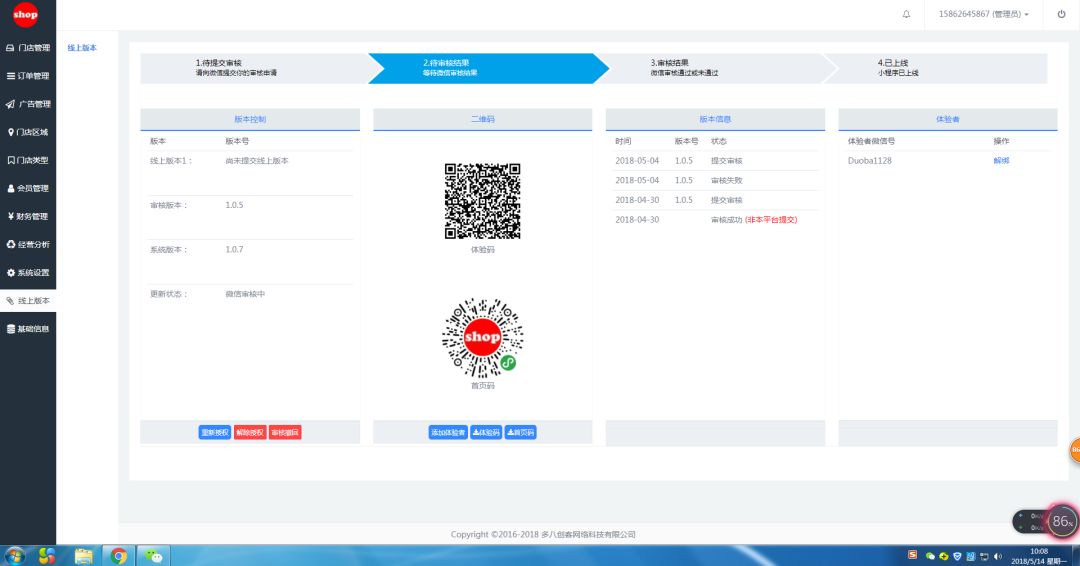Click the power logout icon

pyautogui.click(x=1061, y=14)
